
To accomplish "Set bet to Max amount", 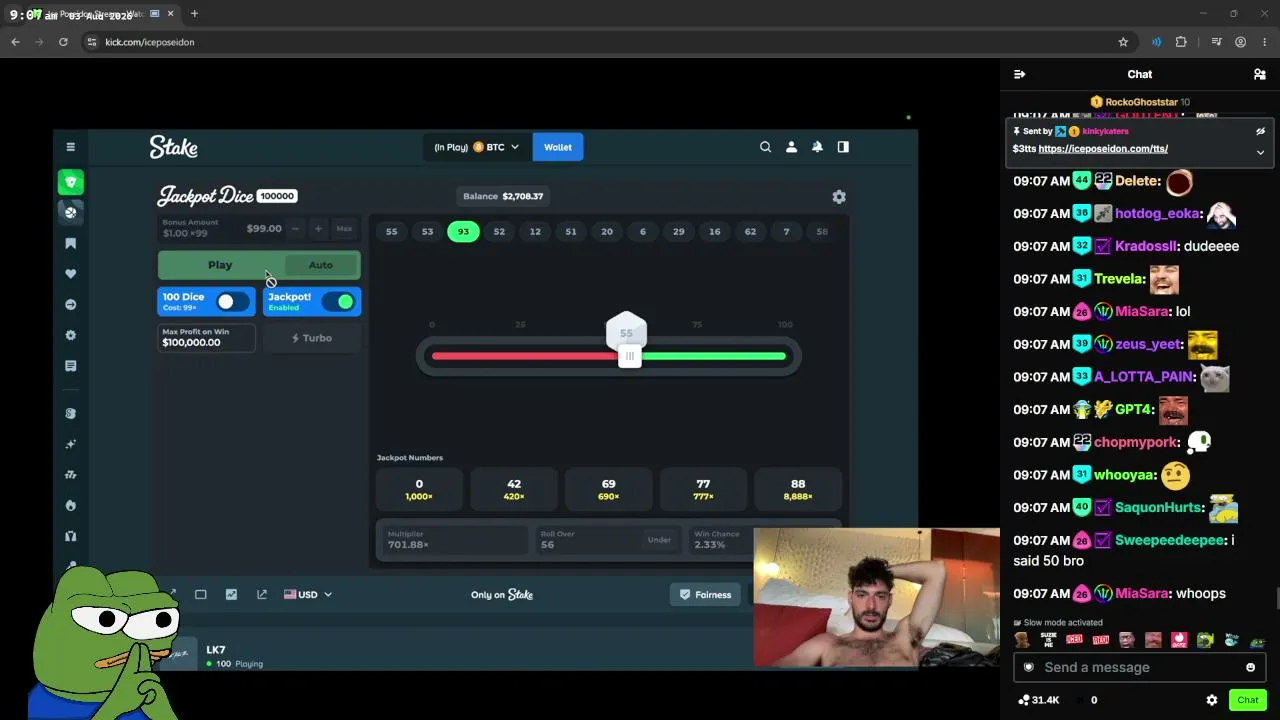I will 344,229.
